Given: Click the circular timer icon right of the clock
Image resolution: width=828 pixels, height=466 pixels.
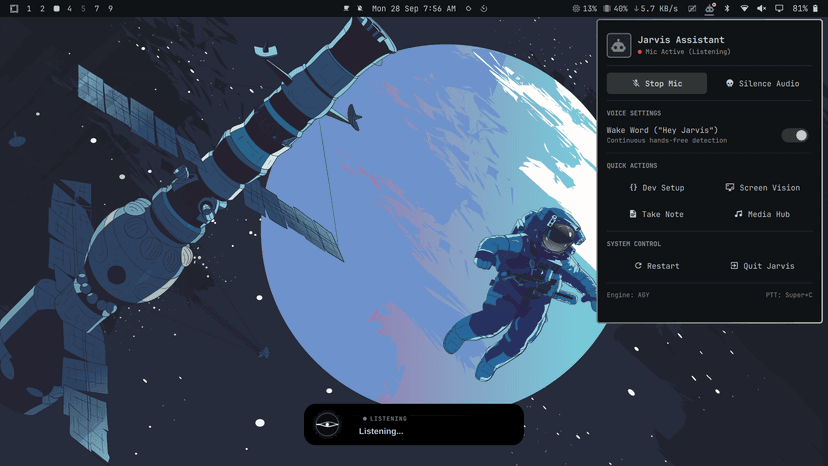Looking at the screenshot, I should point(484,8).
